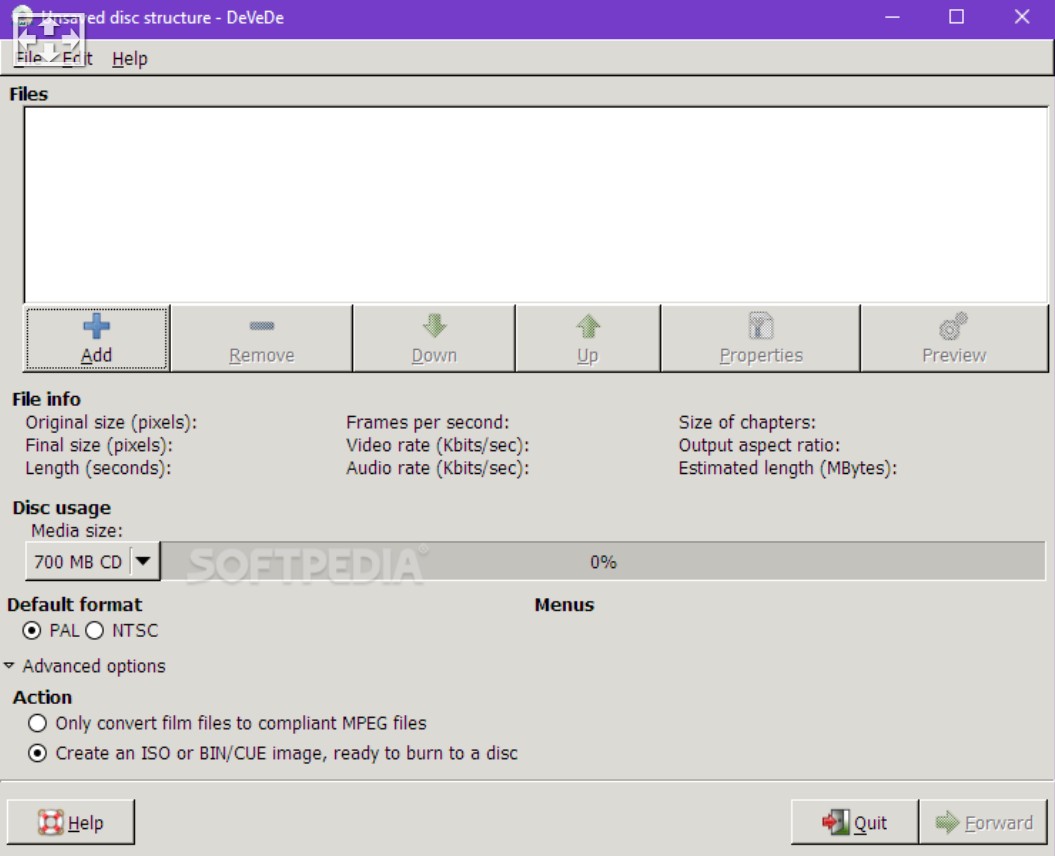1055x856 pixels.
Task: Select Create an ISO or BIN/CUE image
Action: tap(38, 754)
